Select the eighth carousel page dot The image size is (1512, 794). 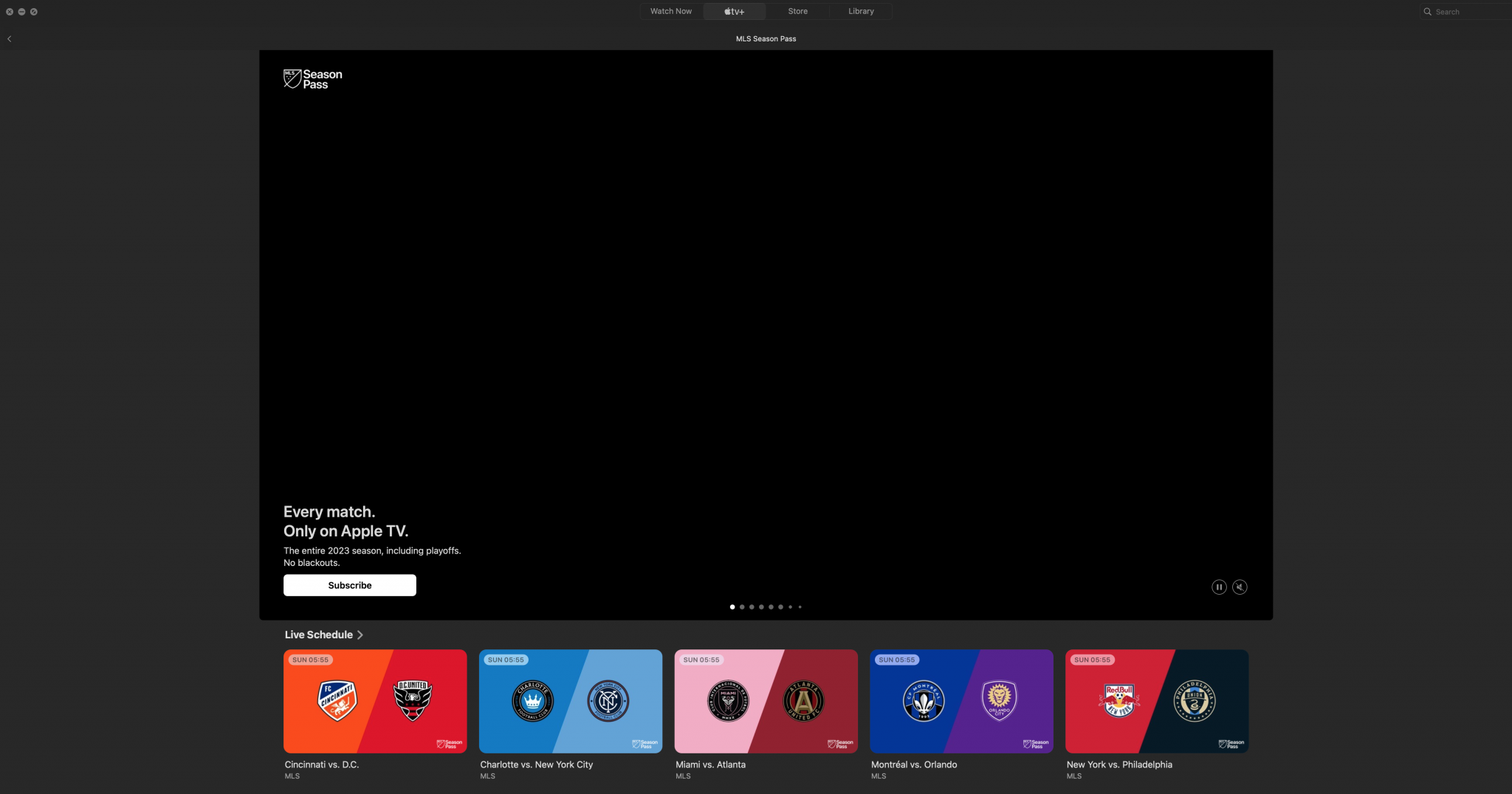[800, 607]
